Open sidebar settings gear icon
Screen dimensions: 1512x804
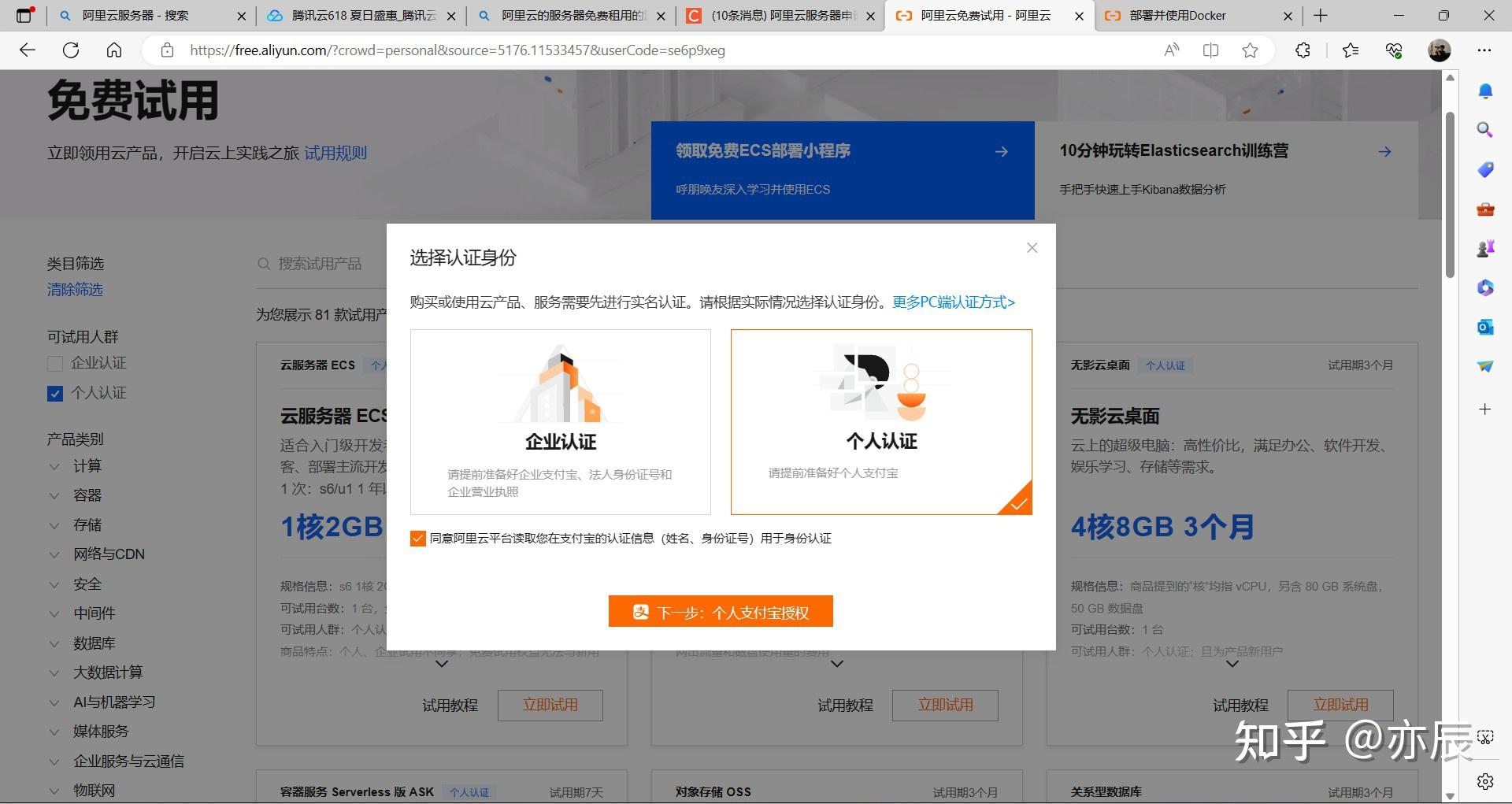(x=1485, y=781)
